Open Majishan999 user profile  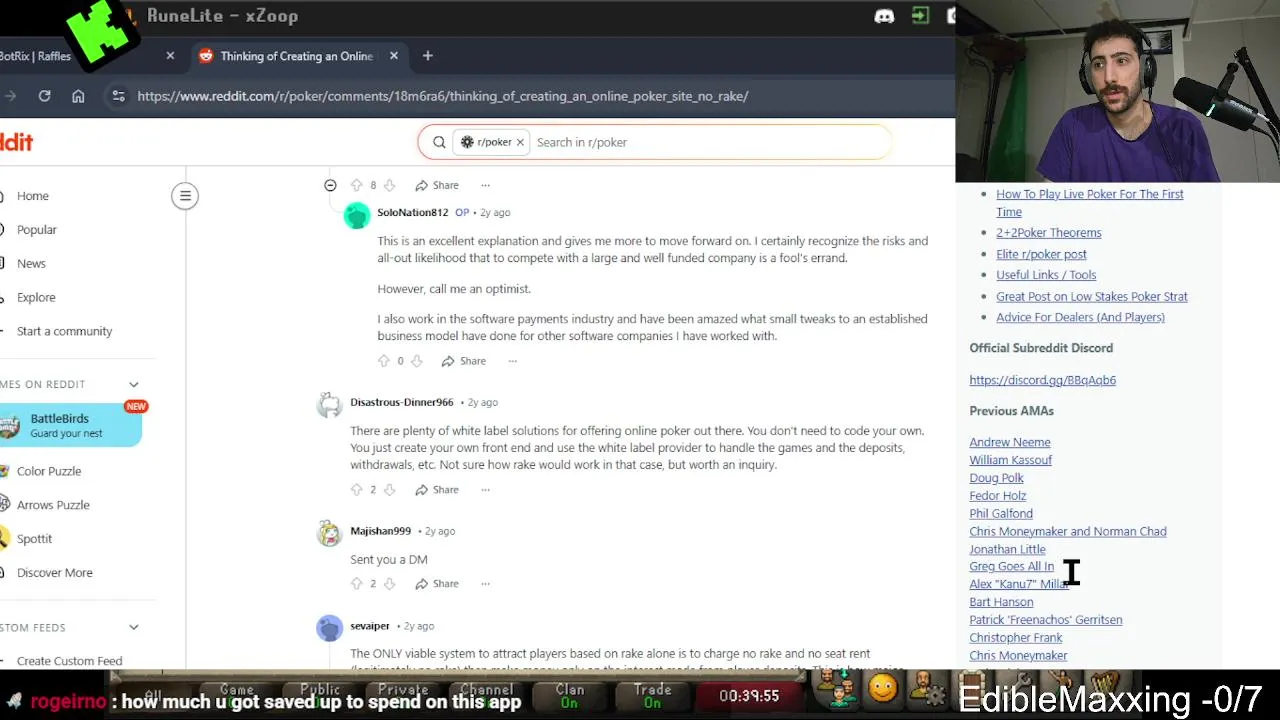pos(380,531)
